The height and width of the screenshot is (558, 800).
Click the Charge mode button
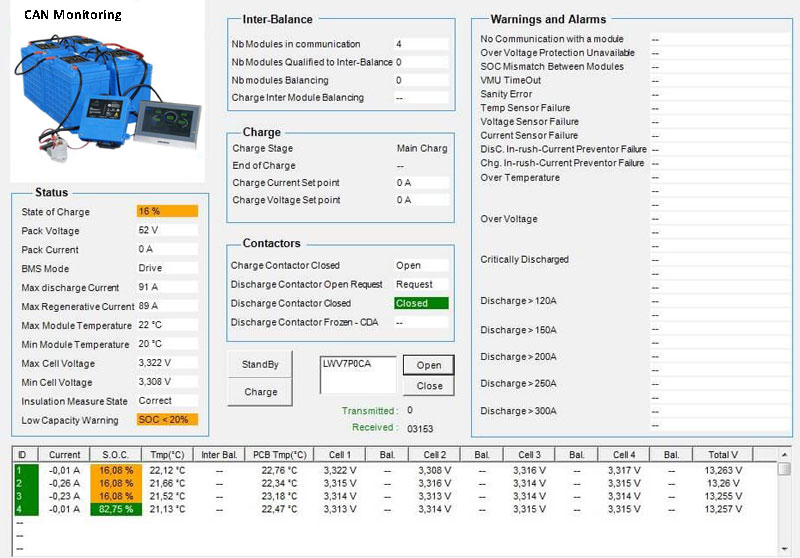click(x=260, y=392)
